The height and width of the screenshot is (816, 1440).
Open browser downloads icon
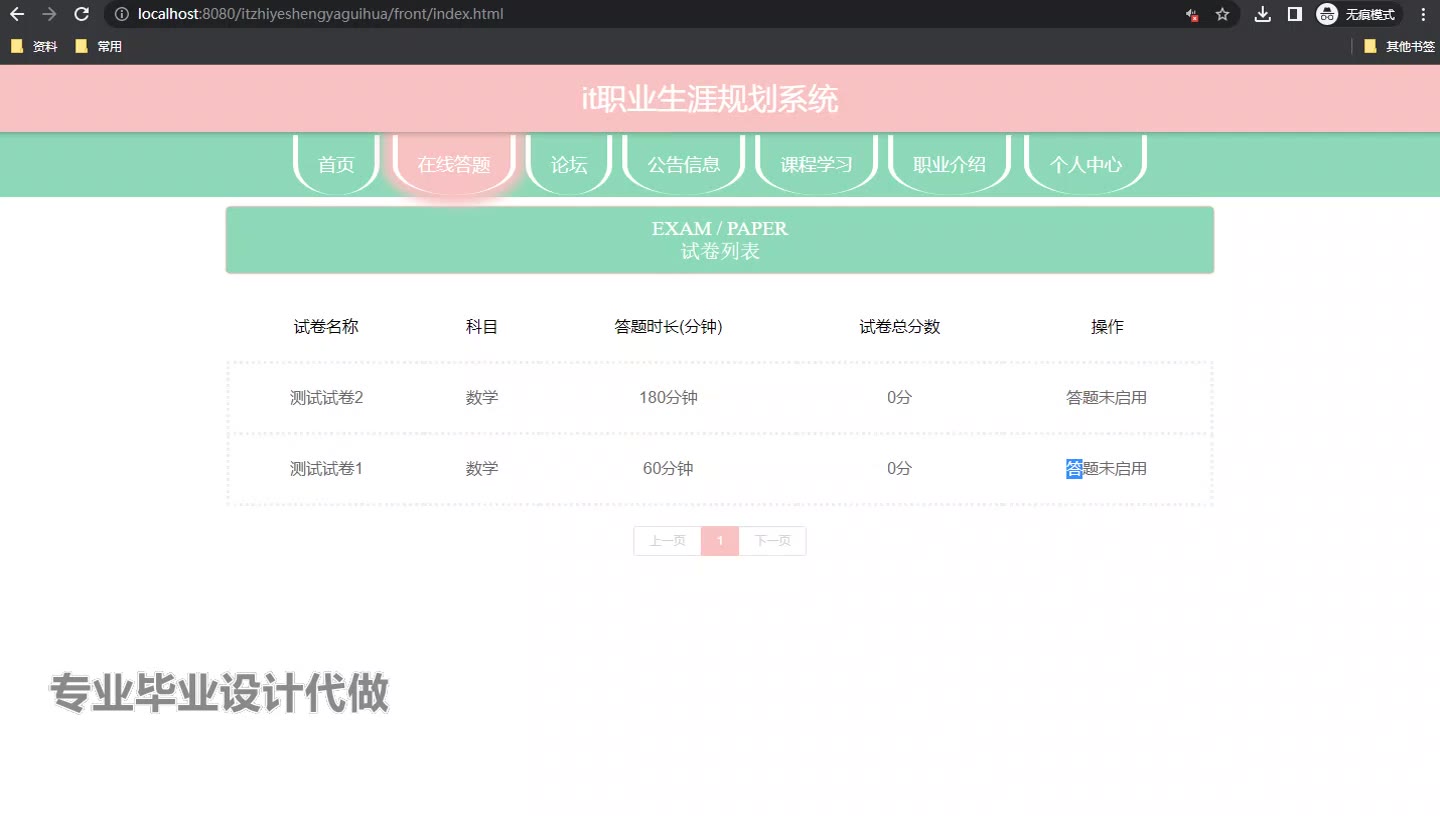tap(1263, 14)
